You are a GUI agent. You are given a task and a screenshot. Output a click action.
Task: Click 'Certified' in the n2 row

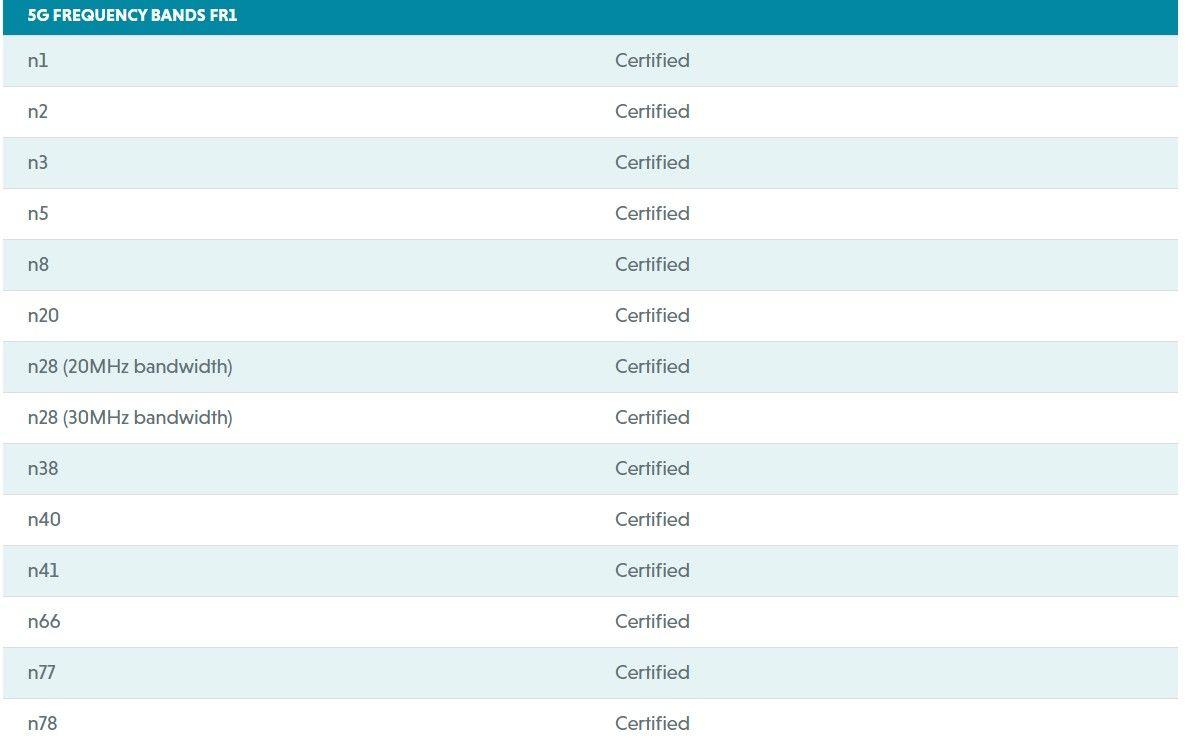652,111
